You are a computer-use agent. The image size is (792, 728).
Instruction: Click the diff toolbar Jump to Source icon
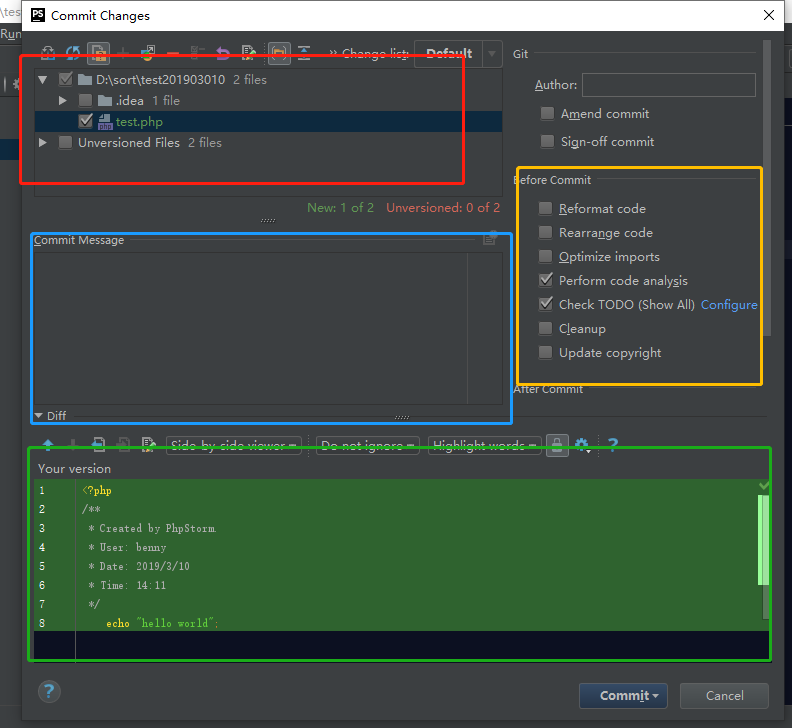click(148, 445)
